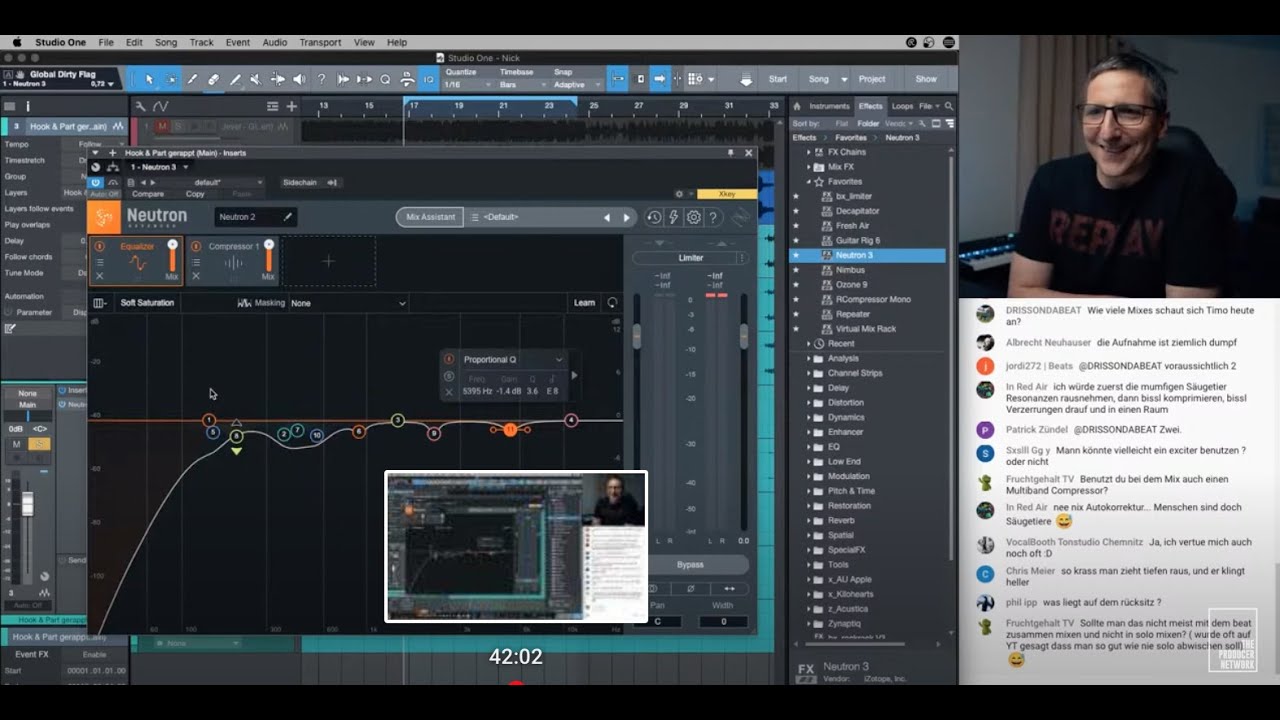Click the EQ reset circular arrow icon
The height and width of the screenshot is (720, 1280).
pyautogui.click(x=612, y=303)
